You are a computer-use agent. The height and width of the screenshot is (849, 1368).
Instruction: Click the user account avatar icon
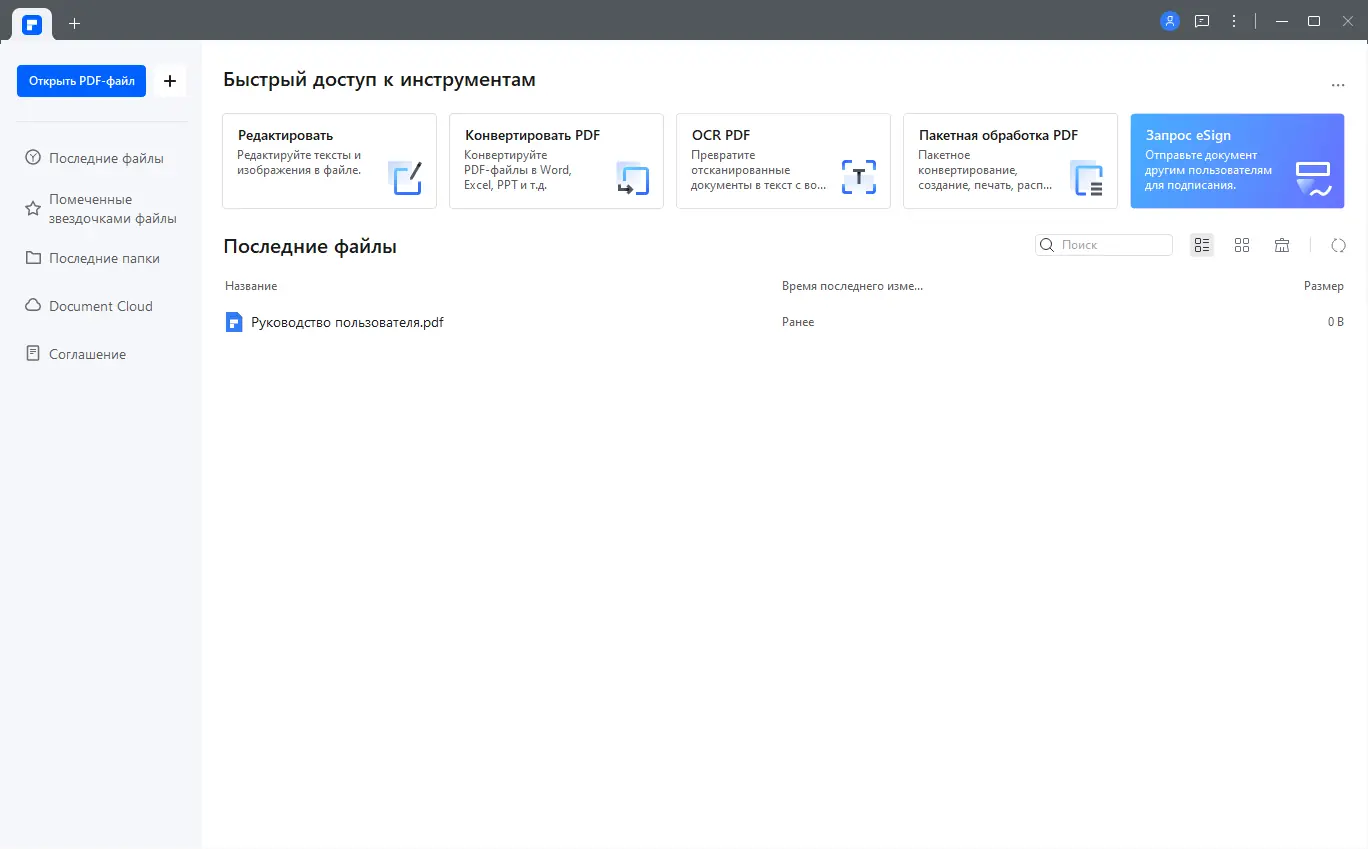[1169, 20]
